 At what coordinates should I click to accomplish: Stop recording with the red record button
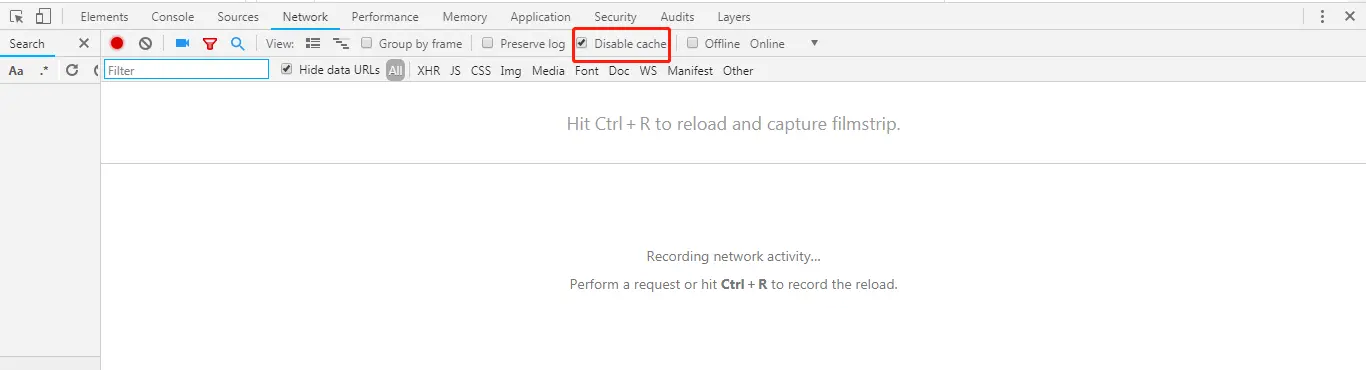click(117, 43)
